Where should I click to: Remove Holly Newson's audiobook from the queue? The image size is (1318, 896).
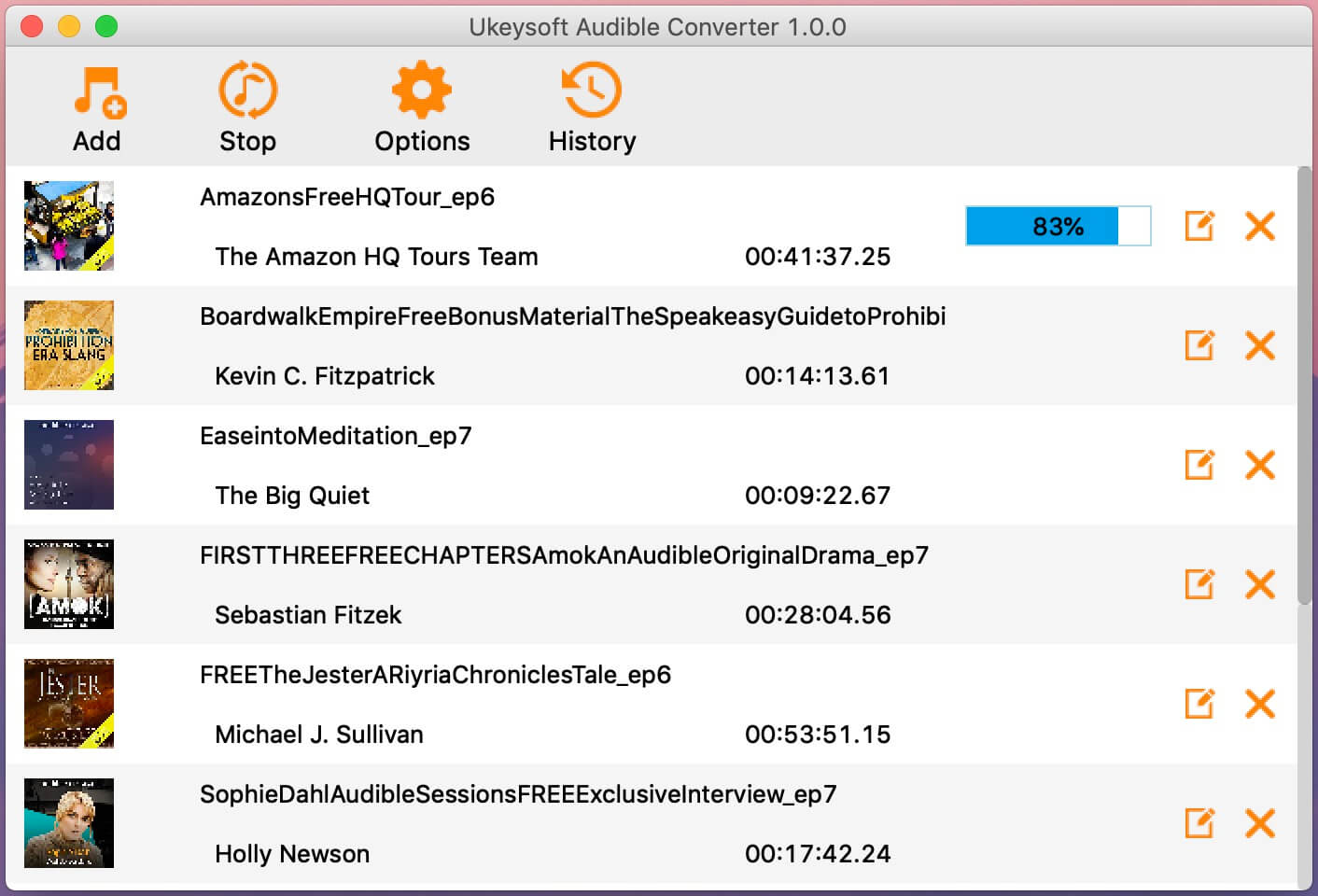pyautogui.click(x=1260, y=823)
